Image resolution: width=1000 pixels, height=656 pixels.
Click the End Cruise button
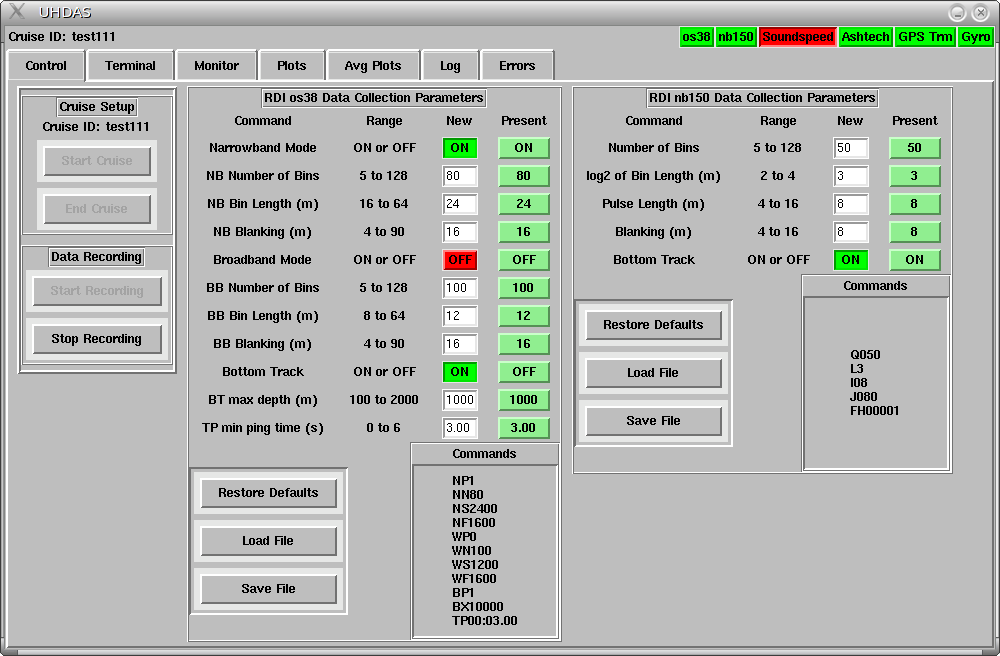click(x=97, y=208)
